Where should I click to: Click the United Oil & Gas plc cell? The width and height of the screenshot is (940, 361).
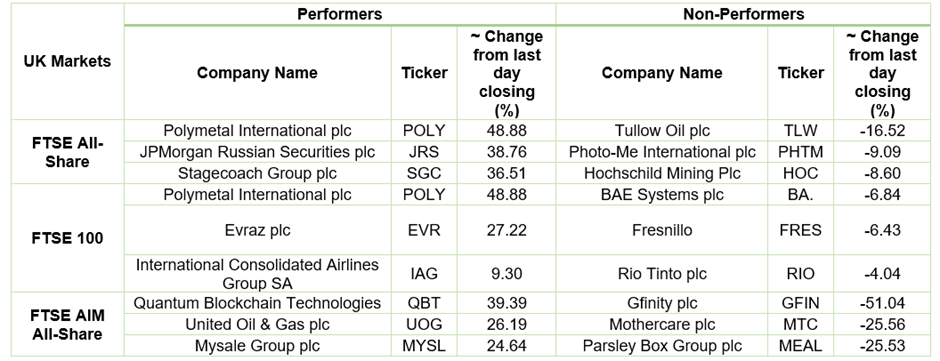pyautogui.click(x=258, y=324)
